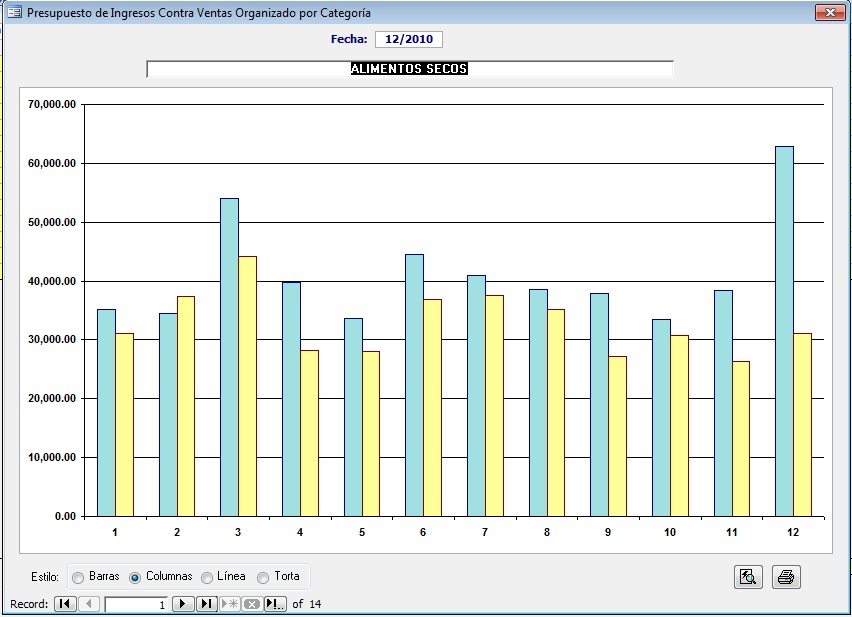Click the yellow column for month 4
This screenshot has width=852, height=617.
pos(309,433)
